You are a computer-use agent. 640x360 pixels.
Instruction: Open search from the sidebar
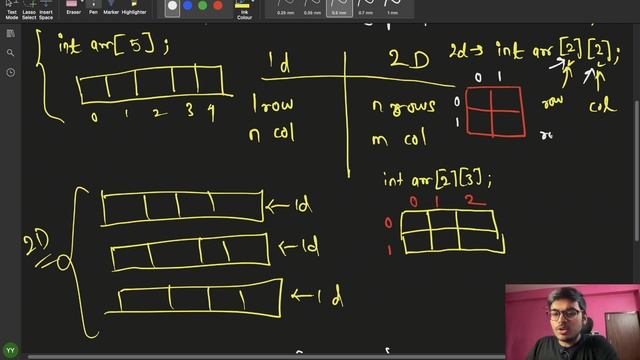(11, 53)
